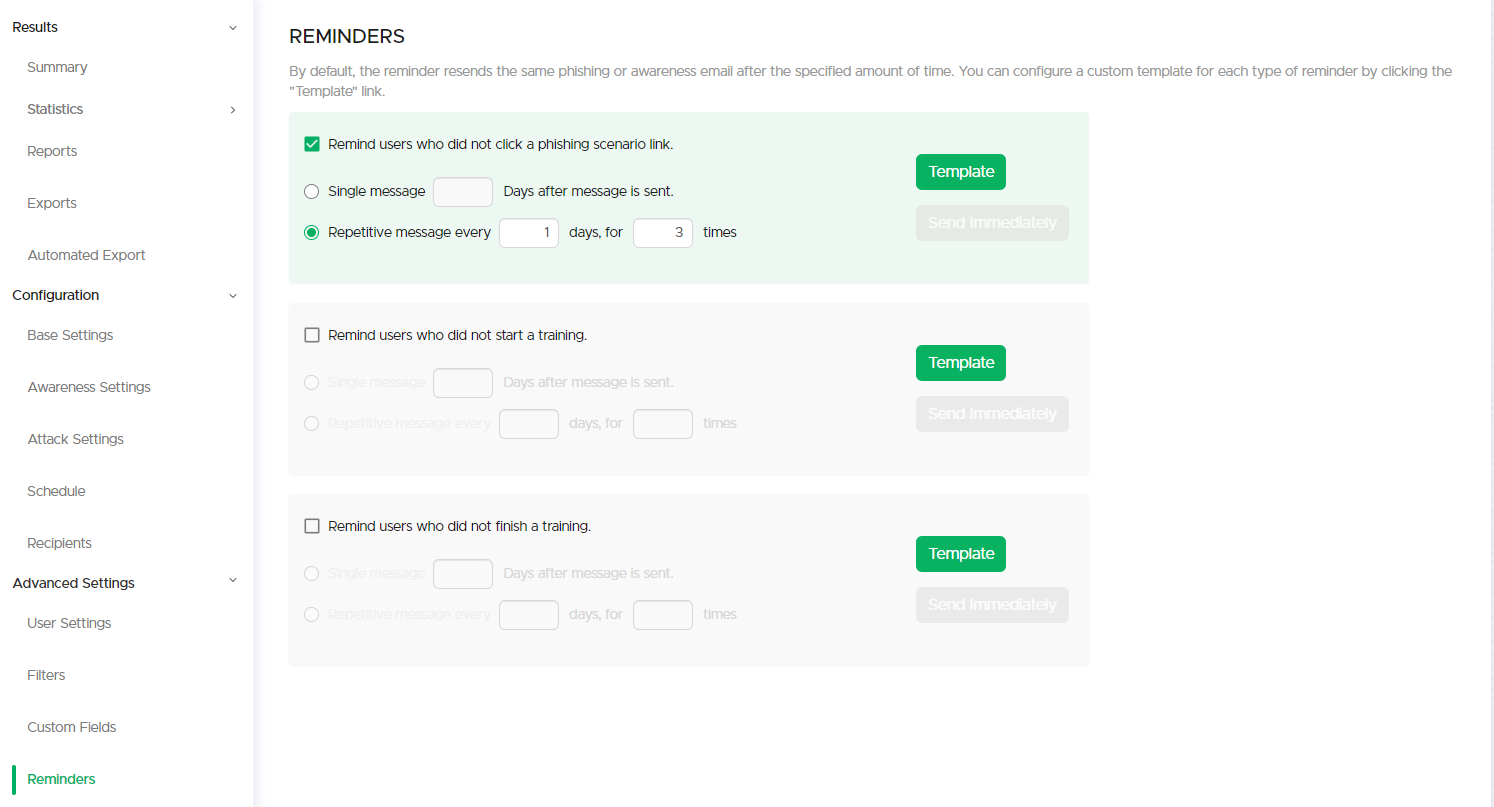Focus Single message days field under start training
The image size is (1494, 807).
[x=463, y=383]
